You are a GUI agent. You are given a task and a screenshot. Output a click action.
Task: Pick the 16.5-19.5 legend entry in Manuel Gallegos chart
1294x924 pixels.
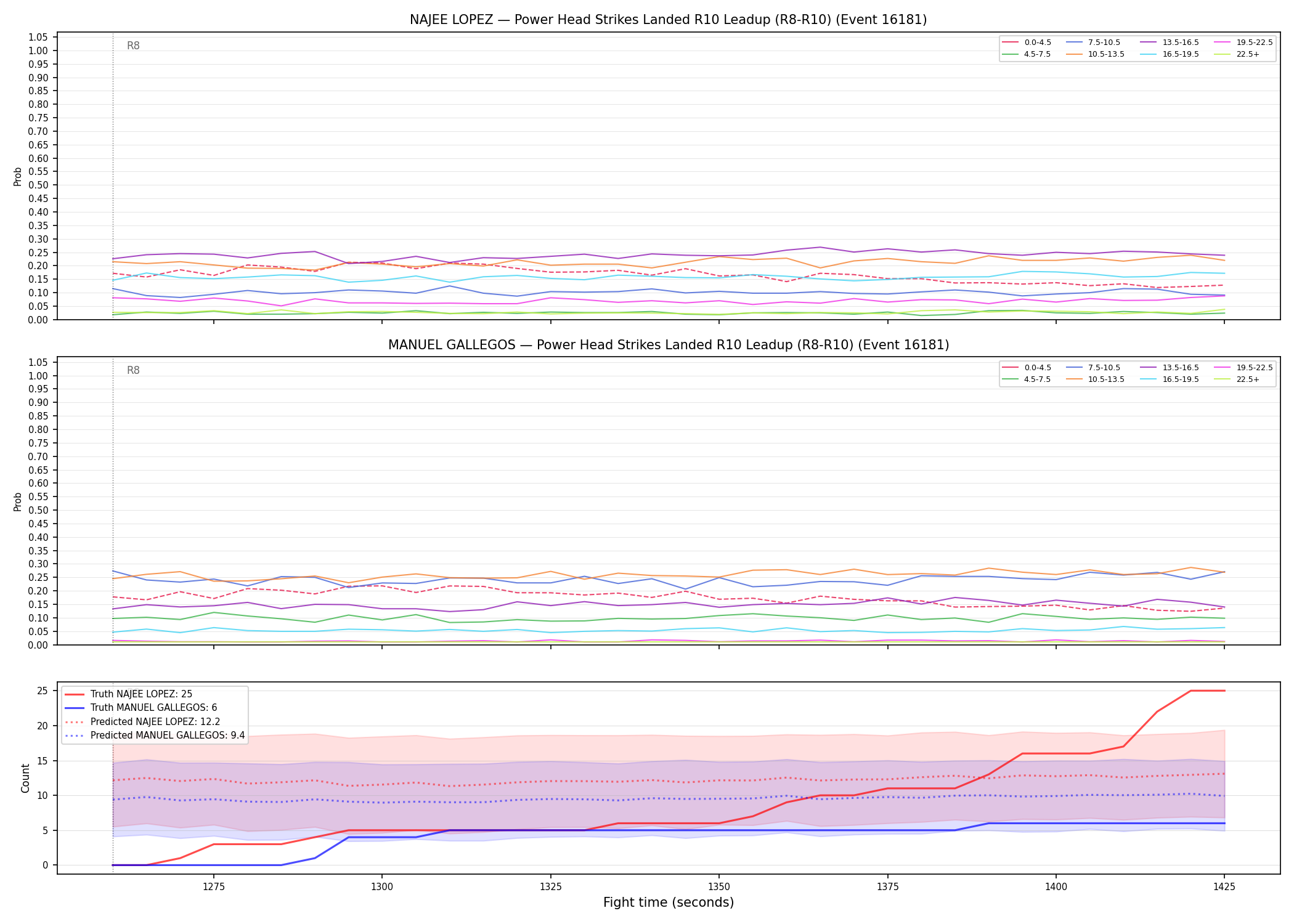pyautogui.click(x=1170, y=379)
